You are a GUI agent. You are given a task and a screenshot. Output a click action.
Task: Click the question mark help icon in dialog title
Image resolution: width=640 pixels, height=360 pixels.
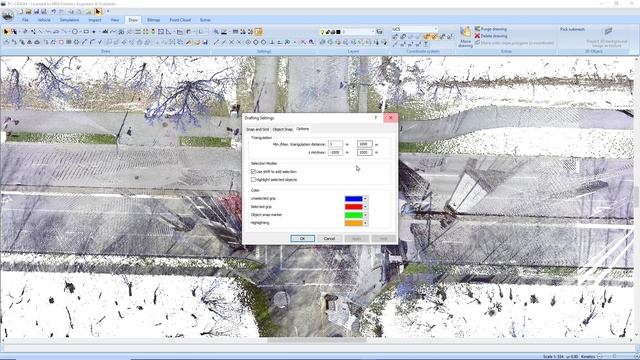pos(376,118)
